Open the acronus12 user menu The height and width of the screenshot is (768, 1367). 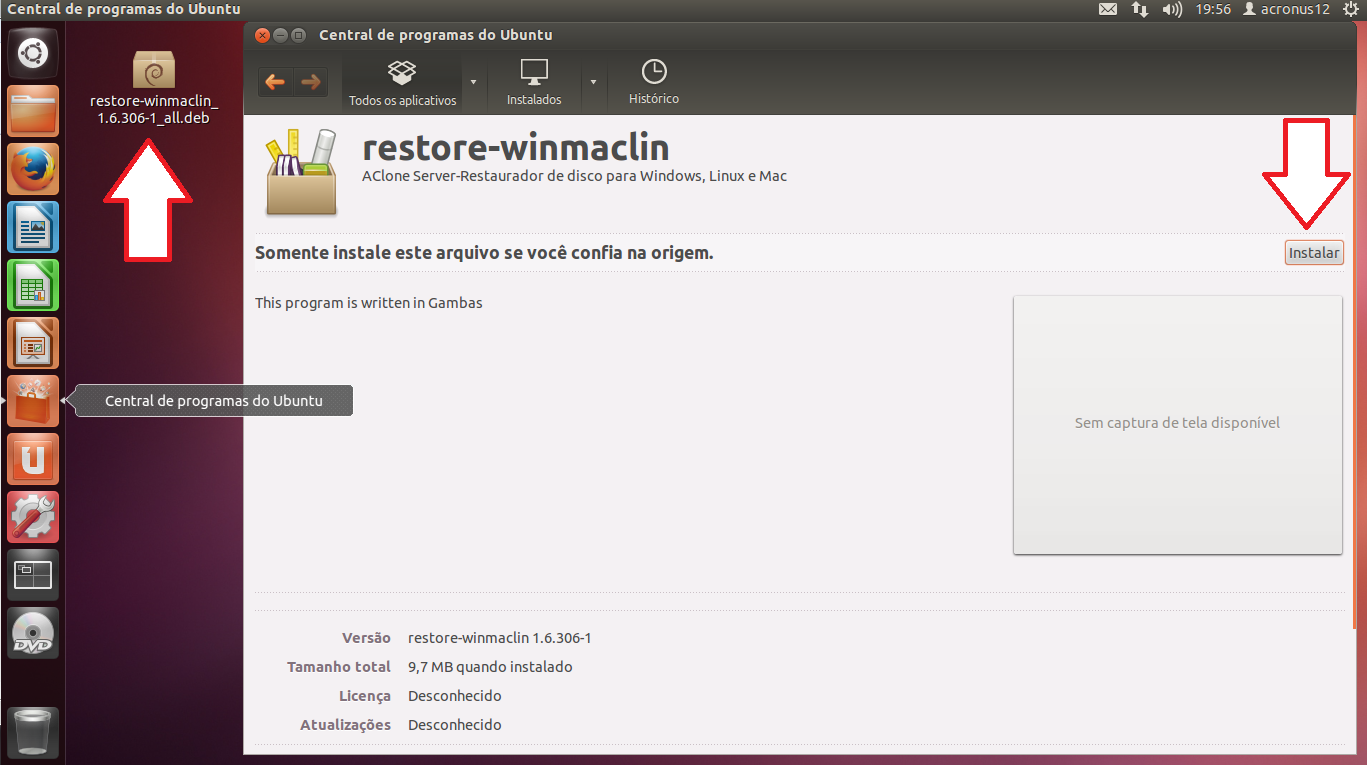coord(1286,9)
